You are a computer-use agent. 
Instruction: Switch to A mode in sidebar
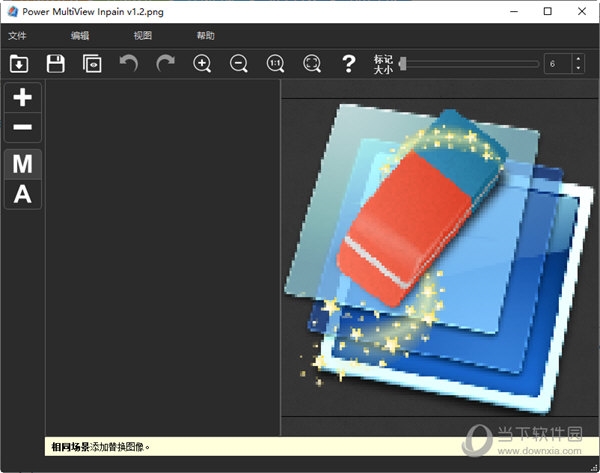pyautogui.click(x=23, y=194)
